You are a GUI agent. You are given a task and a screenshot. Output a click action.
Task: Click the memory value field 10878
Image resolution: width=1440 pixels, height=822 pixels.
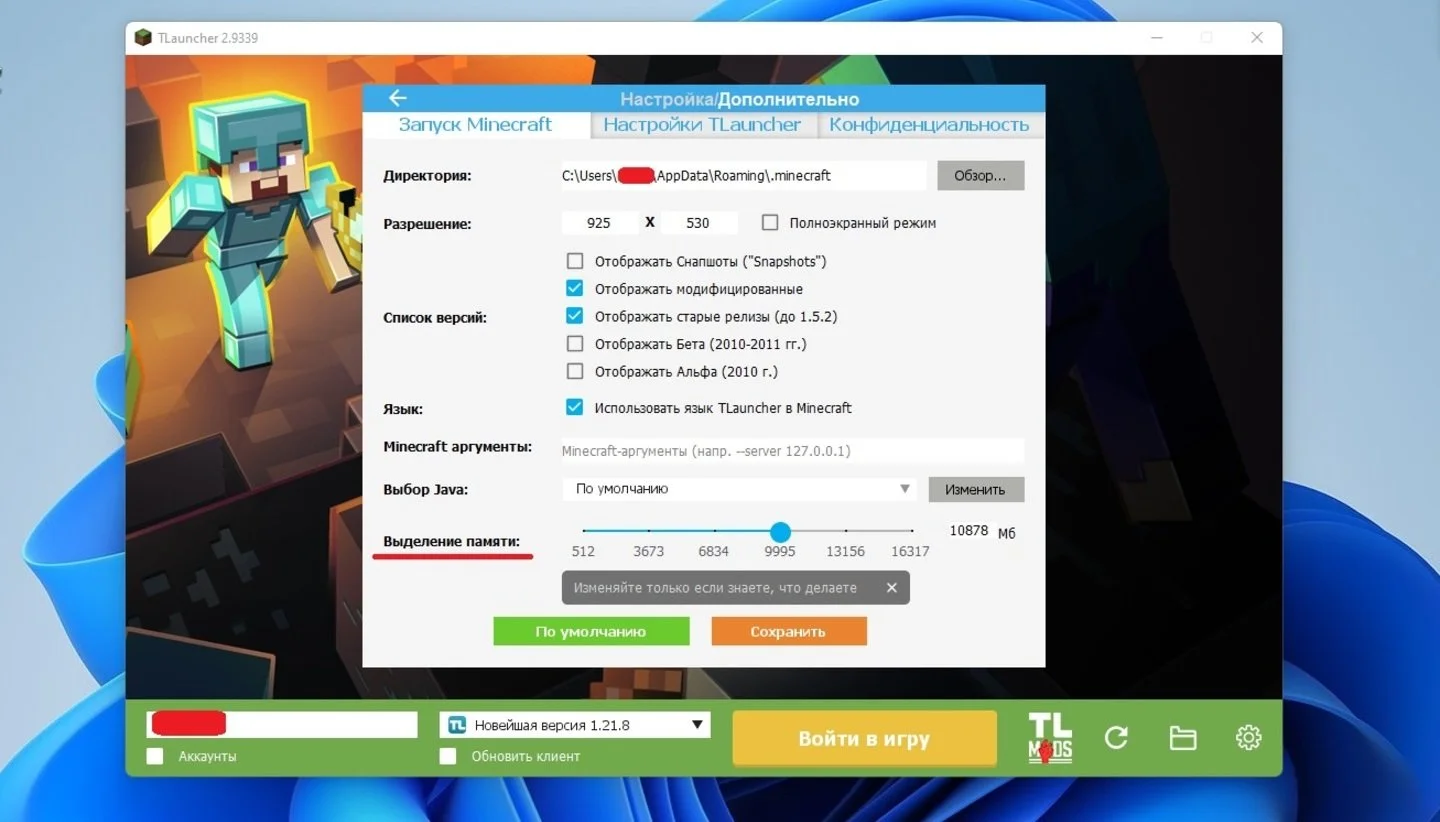[x=968, y=531]
